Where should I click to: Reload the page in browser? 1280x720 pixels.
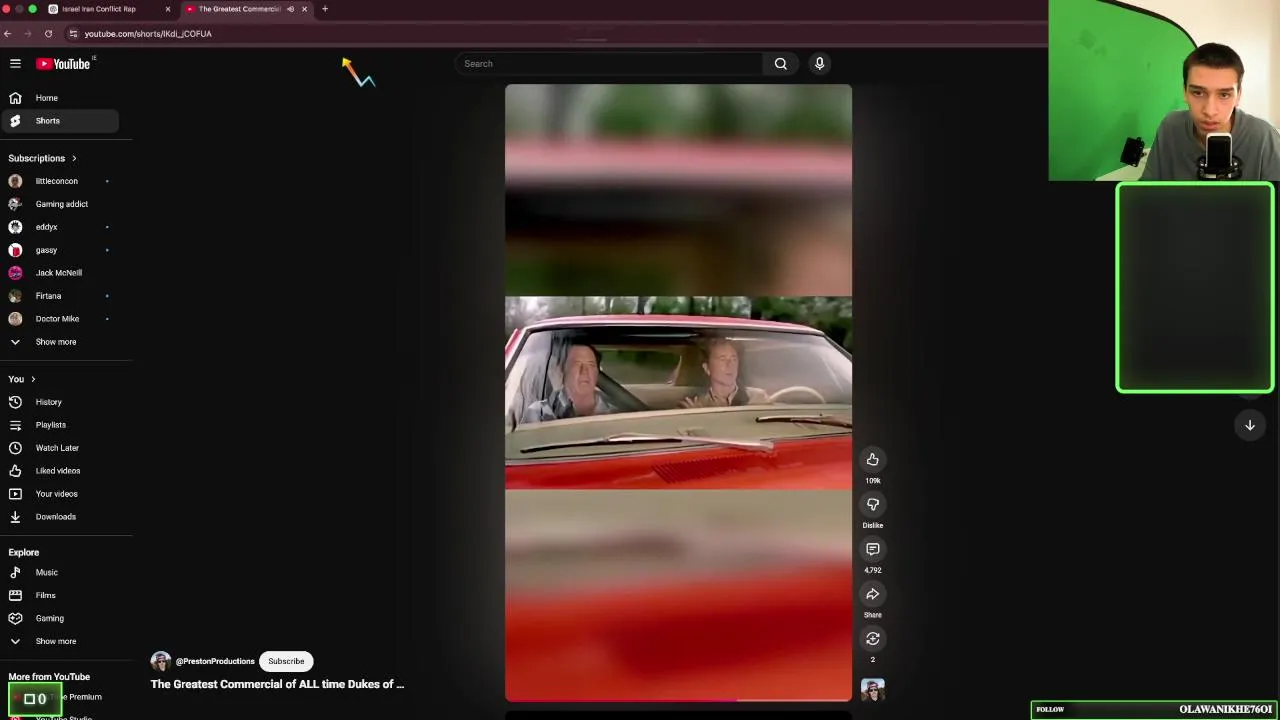[x=48, y=34]
